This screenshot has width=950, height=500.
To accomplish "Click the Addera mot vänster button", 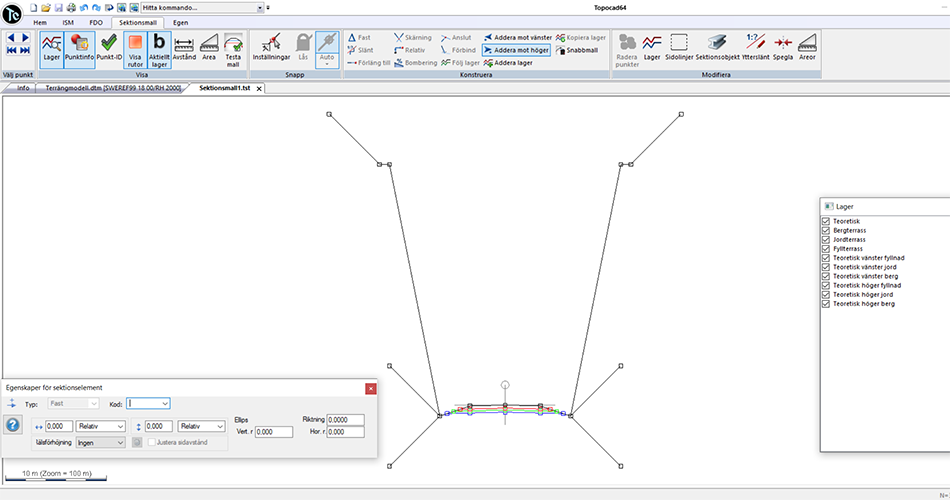I will [x=517, y=38].
